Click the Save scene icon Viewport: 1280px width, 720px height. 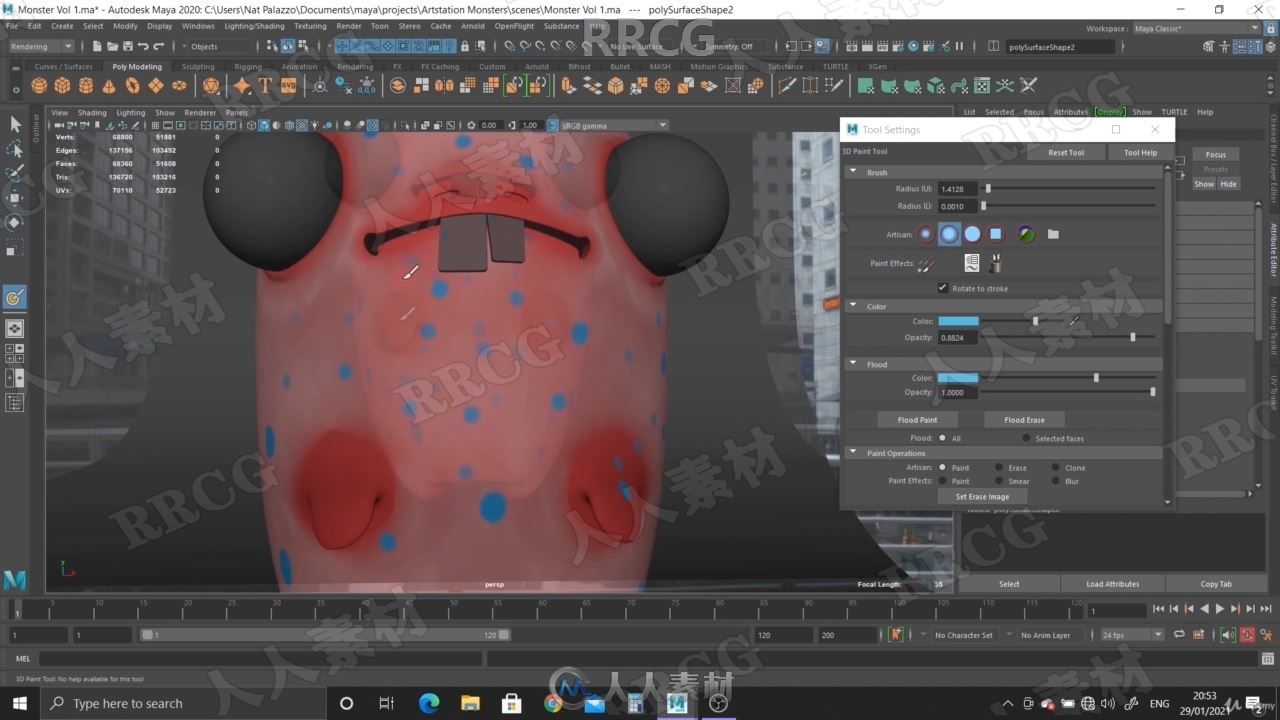pos(127,46)
